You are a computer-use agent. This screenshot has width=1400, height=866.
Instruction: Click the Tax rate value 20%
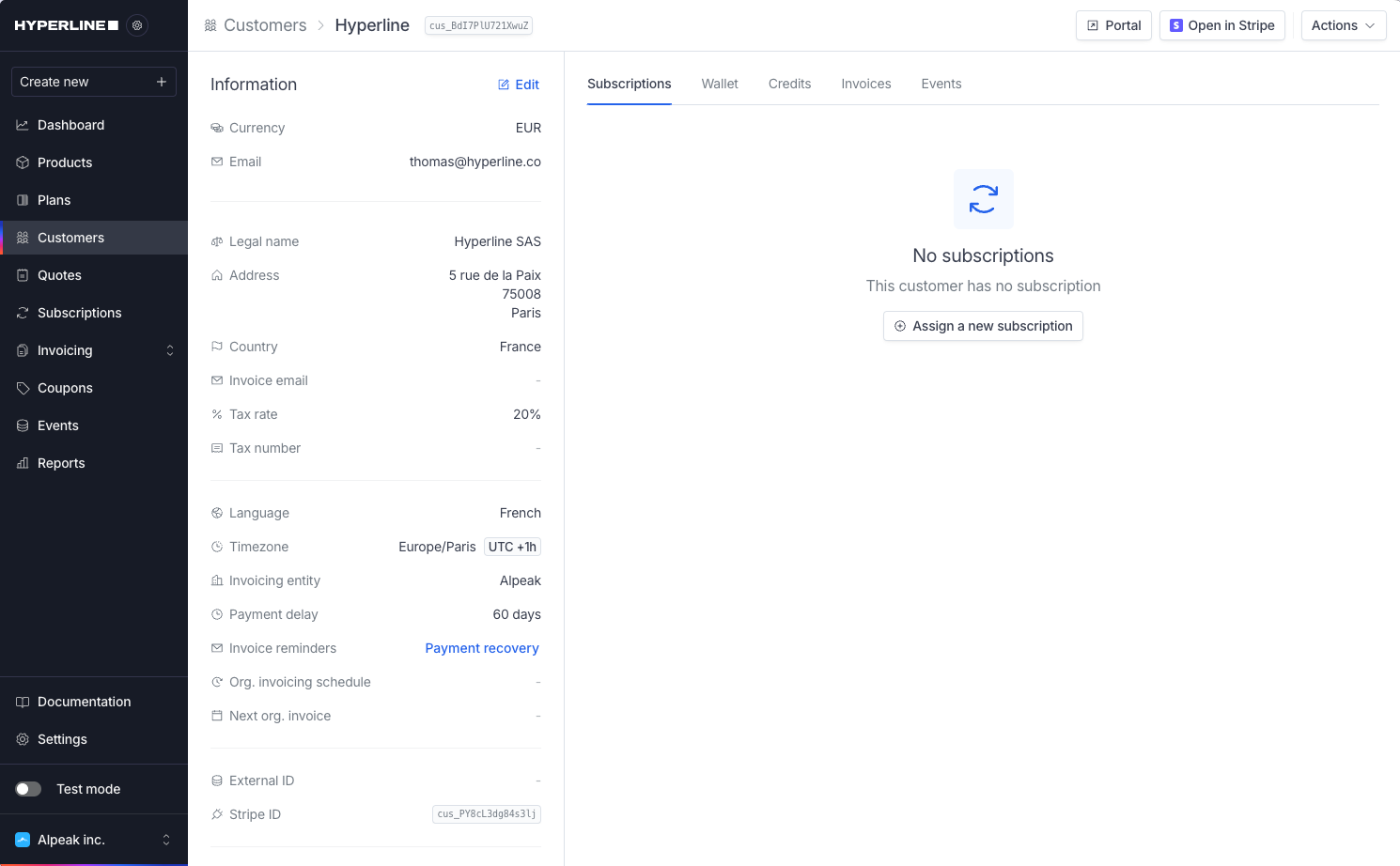pos(526,414)
